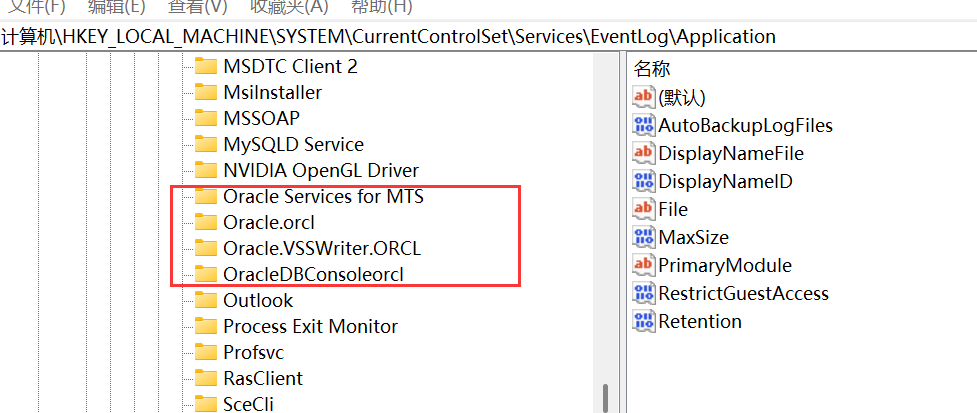Click the binary icon beside Retention

(x=644, y=321)
